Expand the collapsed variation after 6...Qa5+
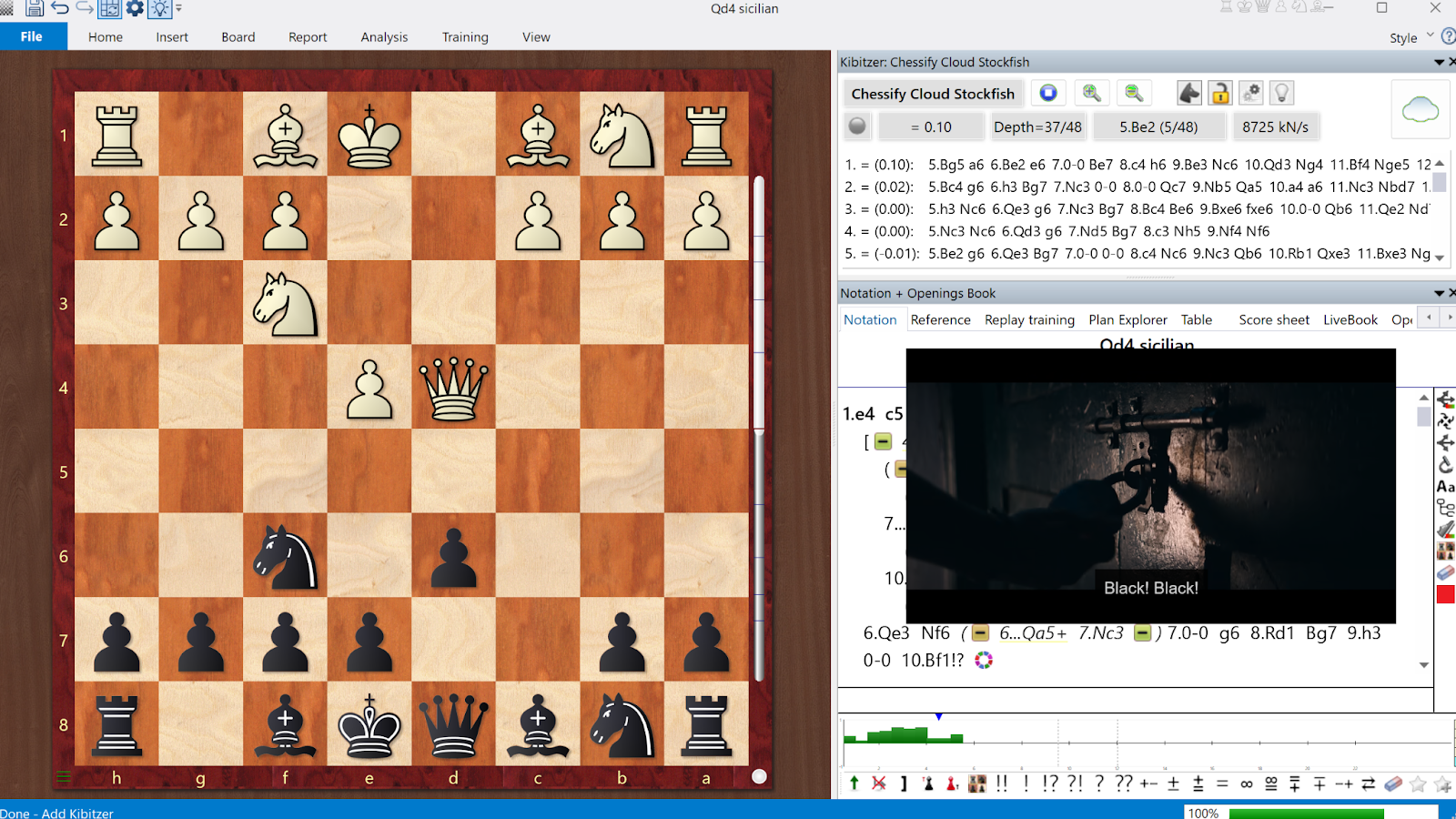The image size is (1456, 819). (x=980, y=632)
